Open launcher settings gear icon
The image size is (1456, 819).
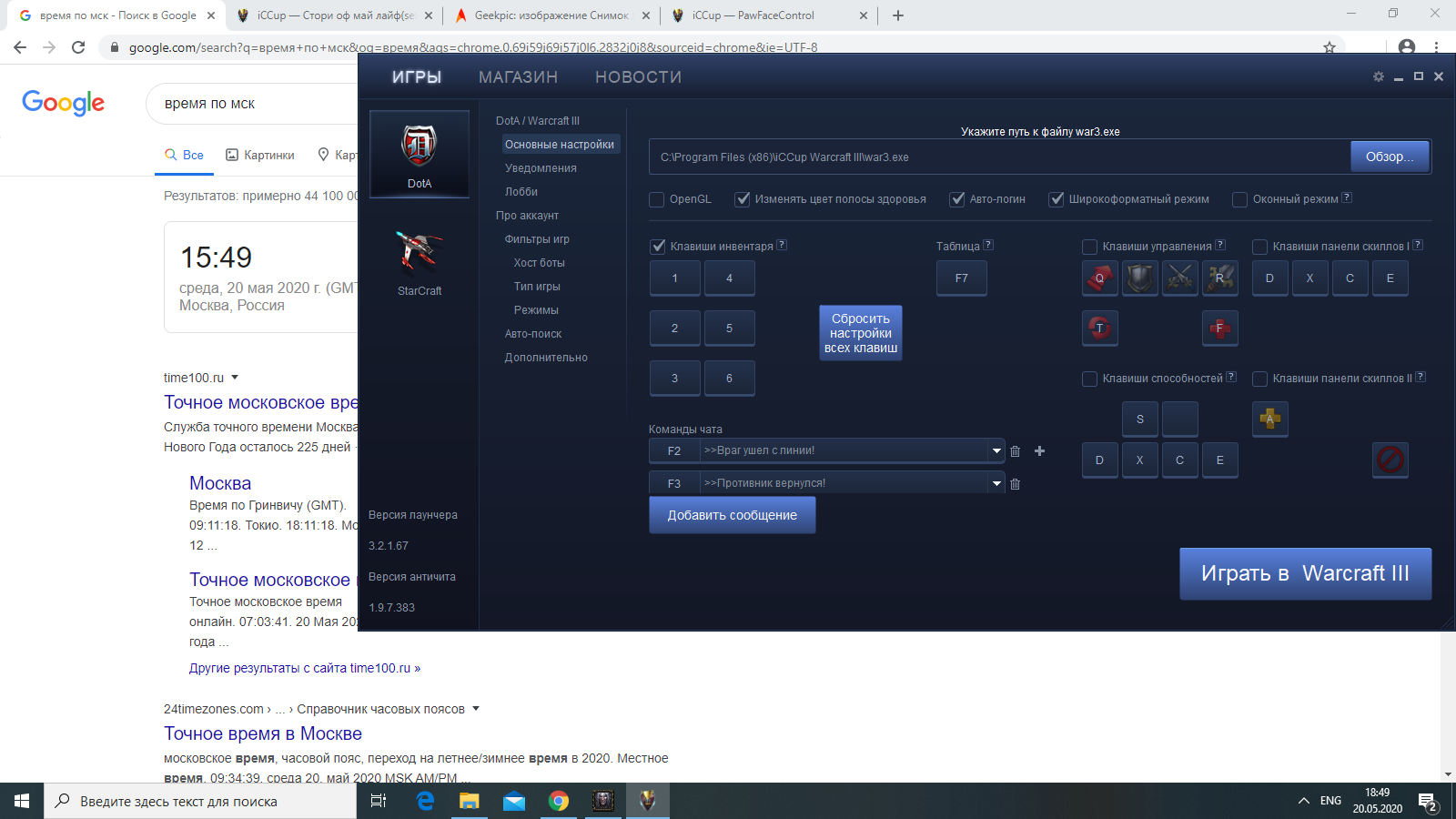click(1379, 77)
